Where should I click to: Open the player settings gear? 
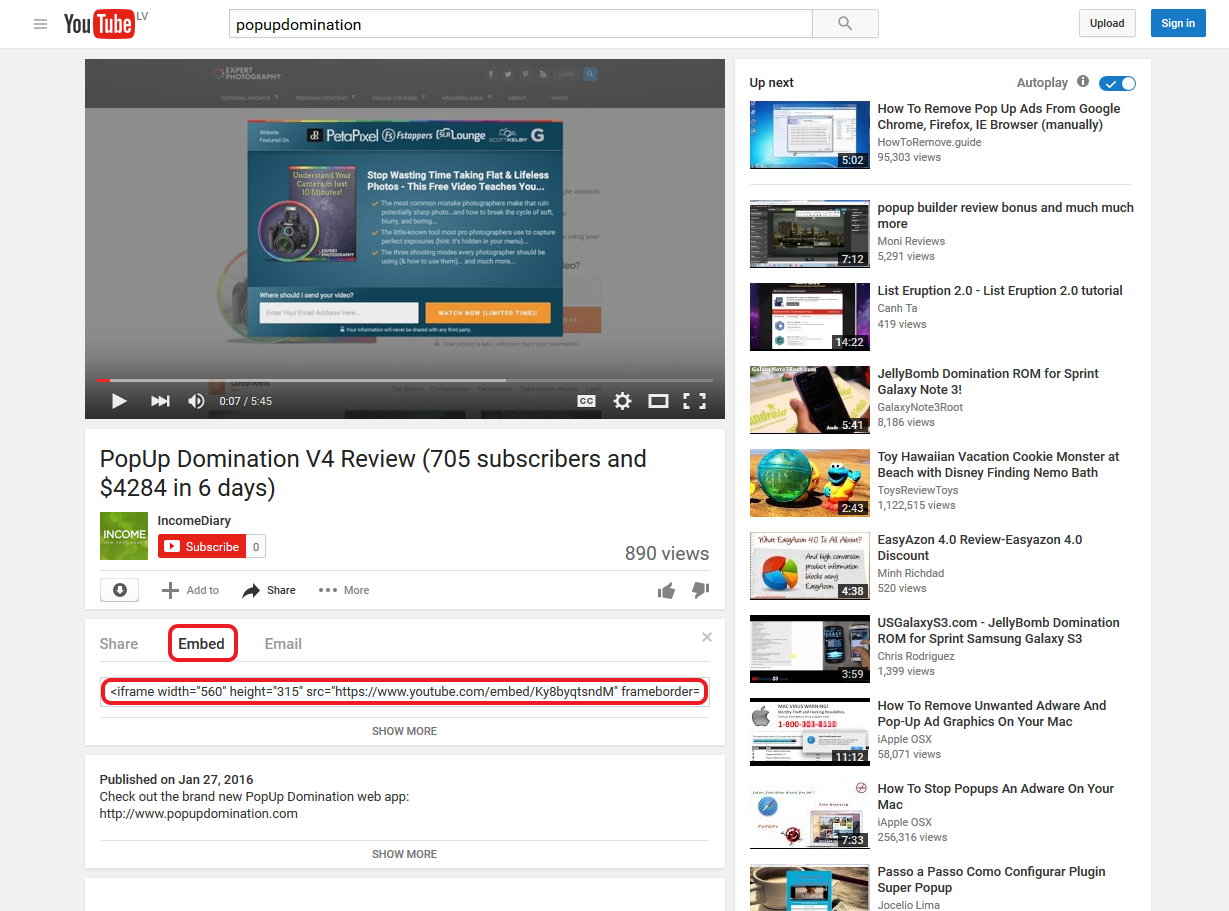(x=622, y=401)
